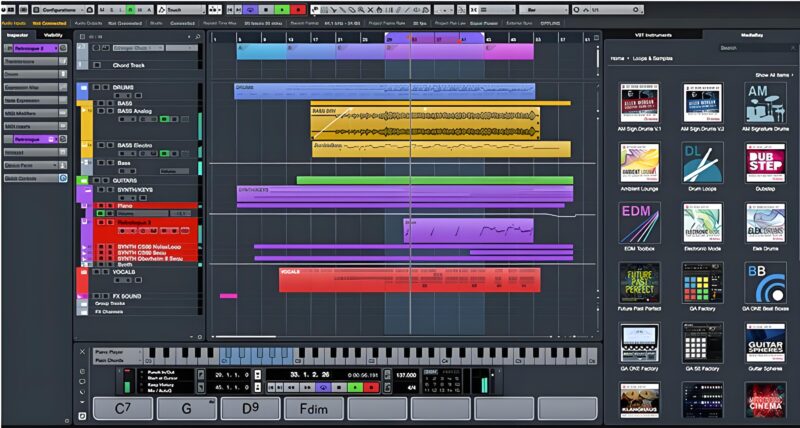Screen dimensions: 800x428
Task: Trigger the Fdim chord pad
Action: tap(313, 409)
